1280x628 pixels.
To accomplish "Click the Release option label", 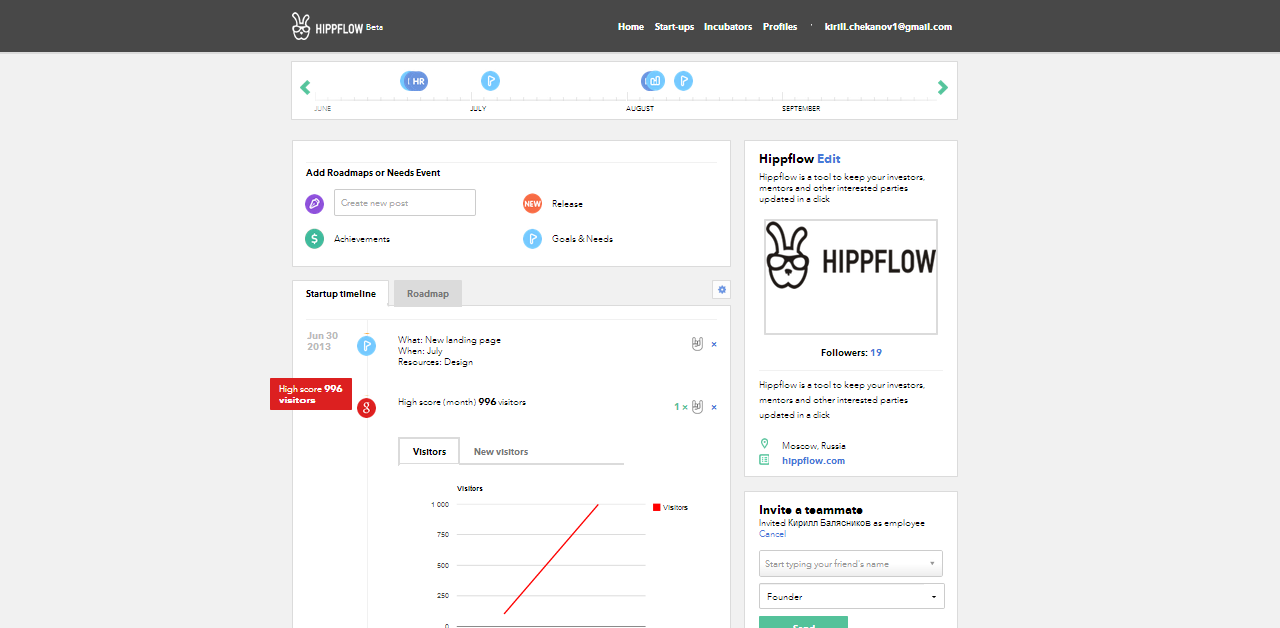I will [x=567, y=204].
